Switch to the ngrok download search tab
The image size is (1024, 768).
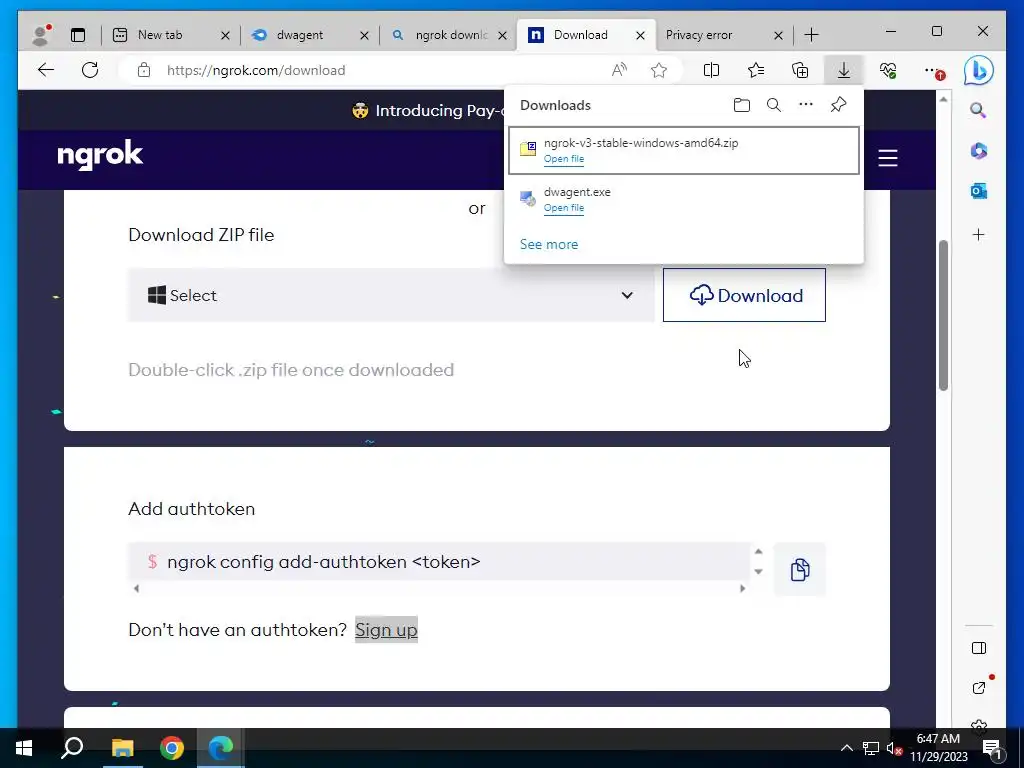tap(449, 35)
